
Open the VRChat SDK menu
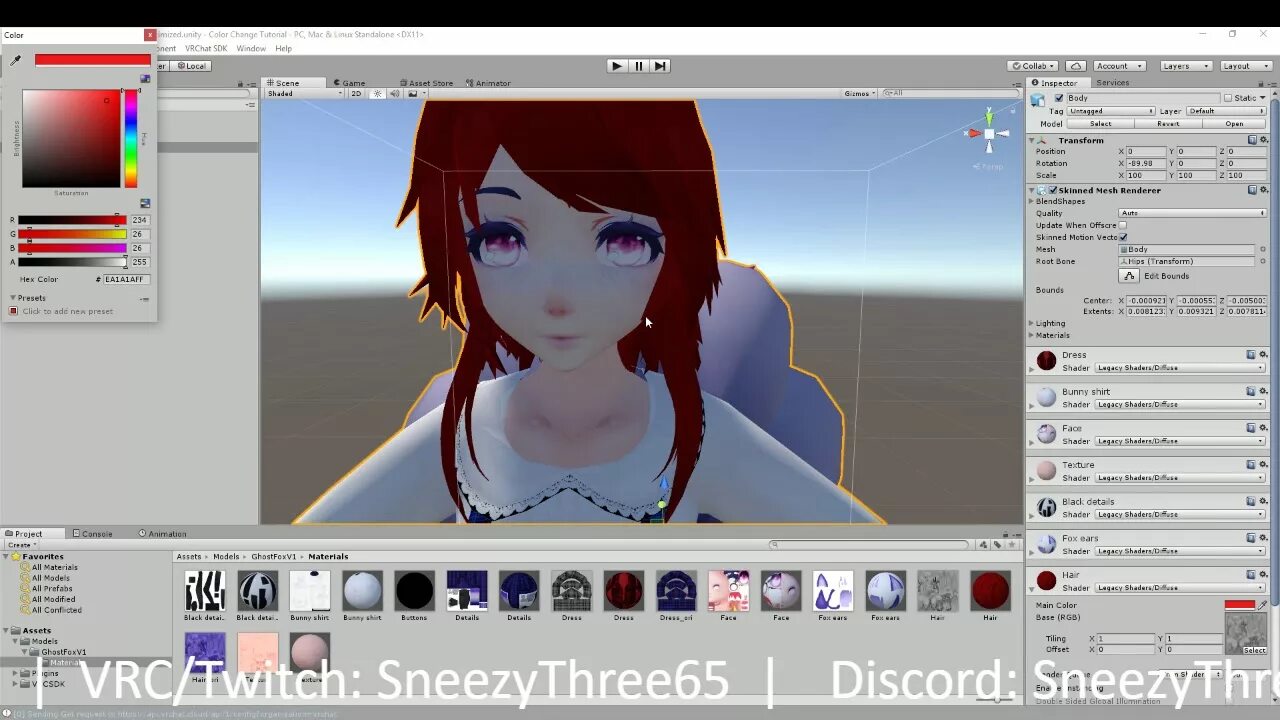pyautogui.click(x=206, y=48)
